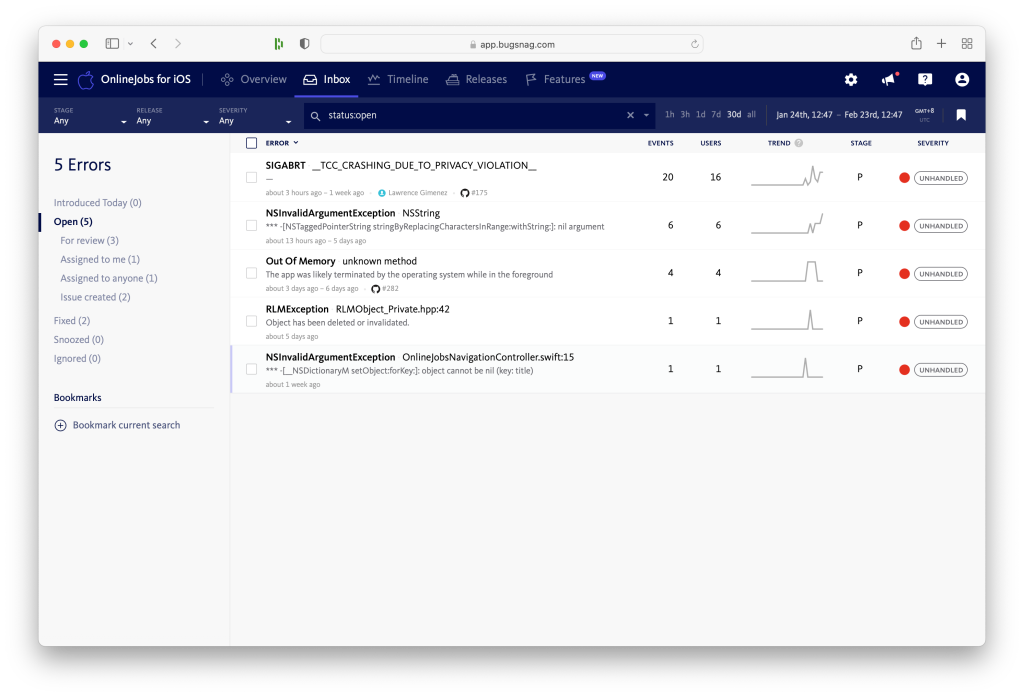Open the hamburger menu icon
The width and height of the screenshot is (1024, 697).
pos(60,80)
